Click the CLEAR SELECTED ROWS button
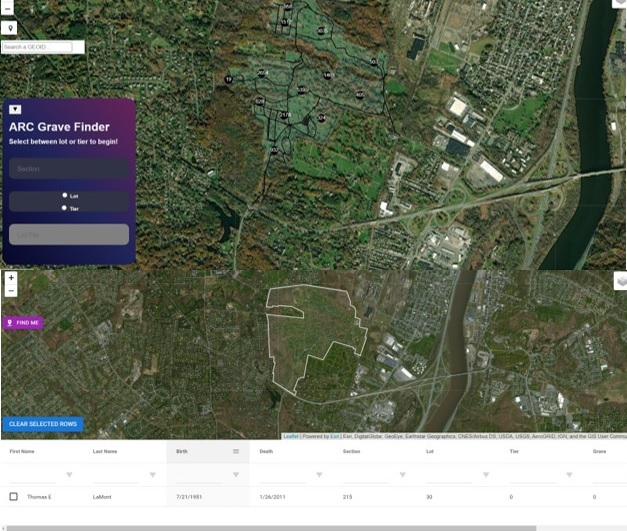627x531 pixels. pos(43,424)
